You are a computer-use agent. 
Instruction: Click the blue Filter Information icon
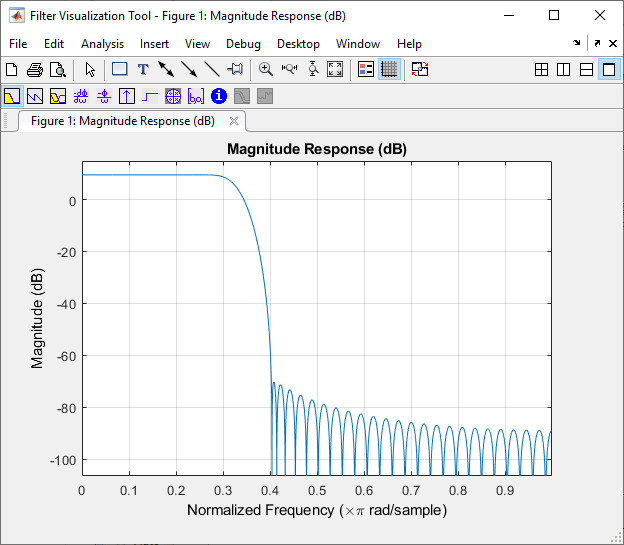[x=219, y=96]
